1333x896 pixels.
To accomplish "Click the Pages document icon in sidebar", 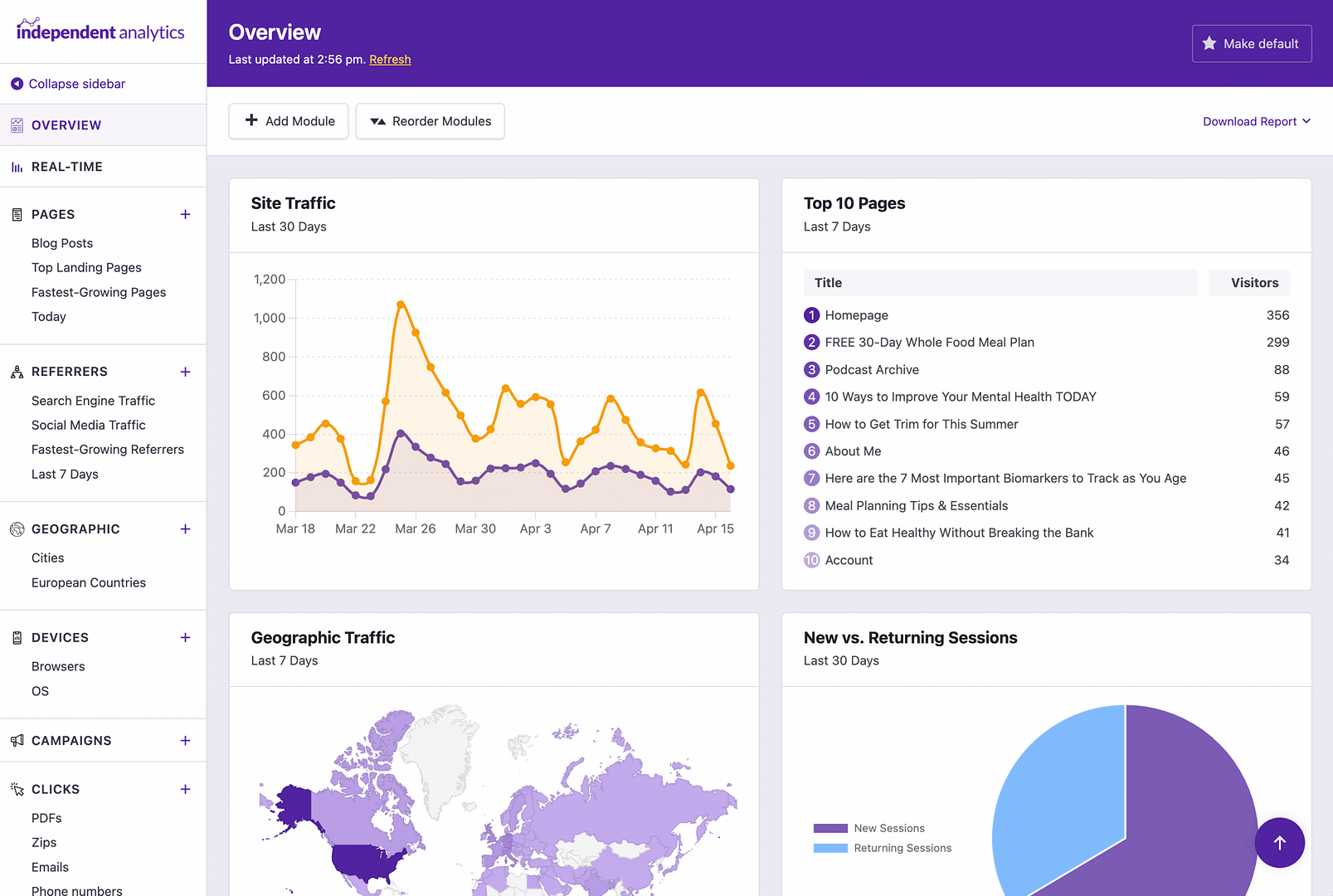I will tap(17, 214).
